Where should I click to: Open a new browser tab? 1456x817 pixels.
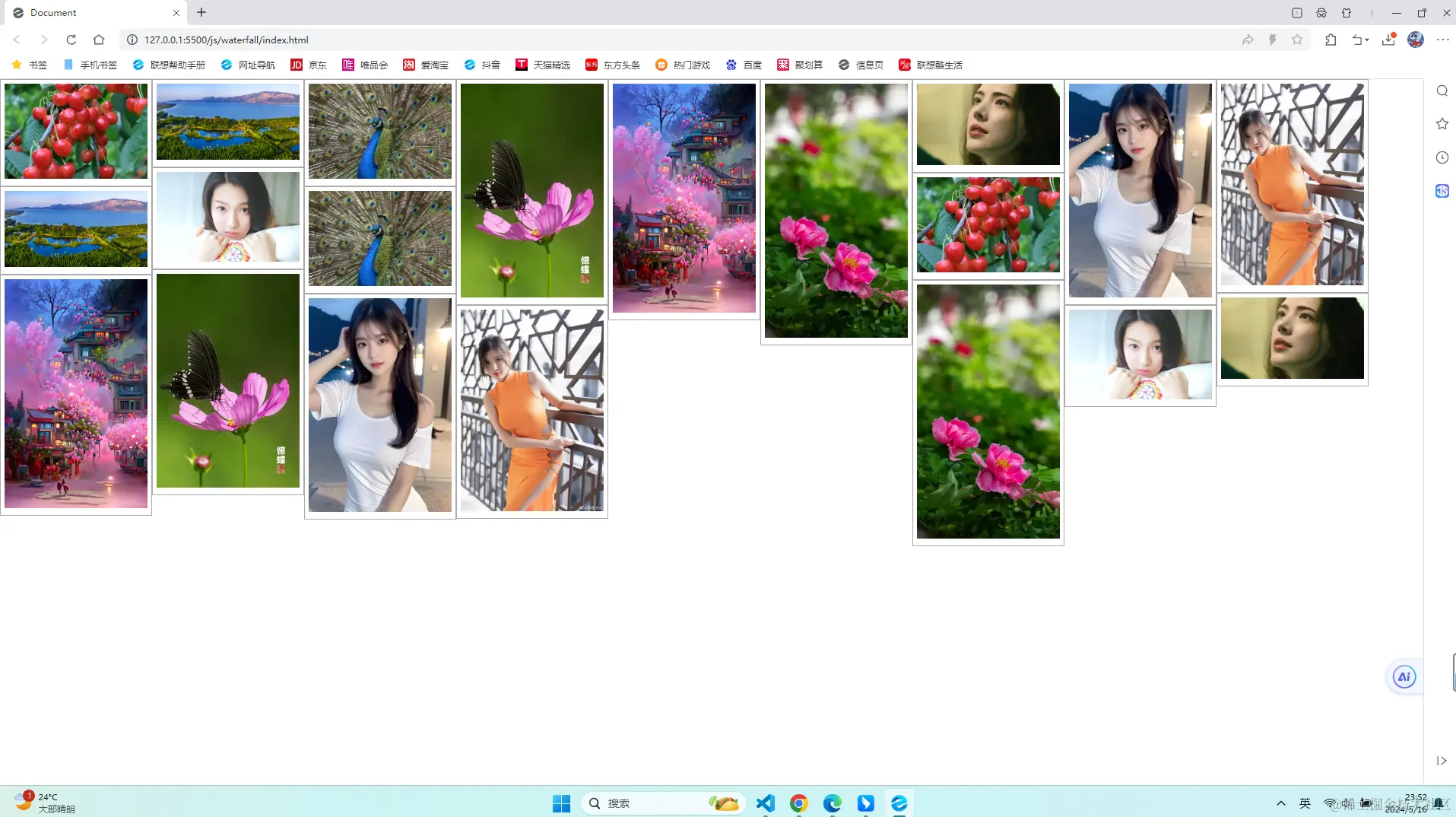pyautogui.click(x=201, y=12)
